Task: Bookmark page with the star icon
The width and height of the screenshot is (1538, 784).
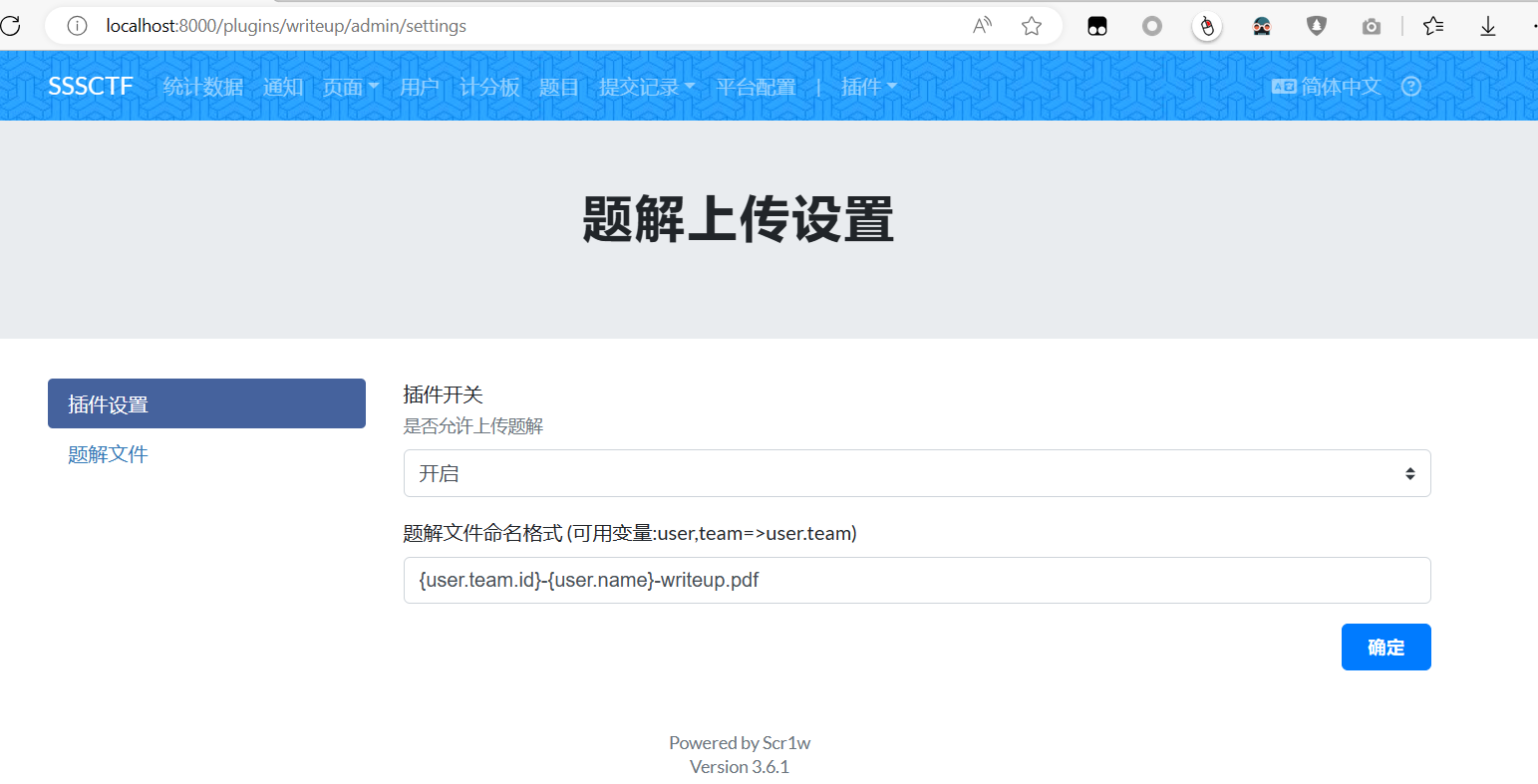Action: point(1032,26)
